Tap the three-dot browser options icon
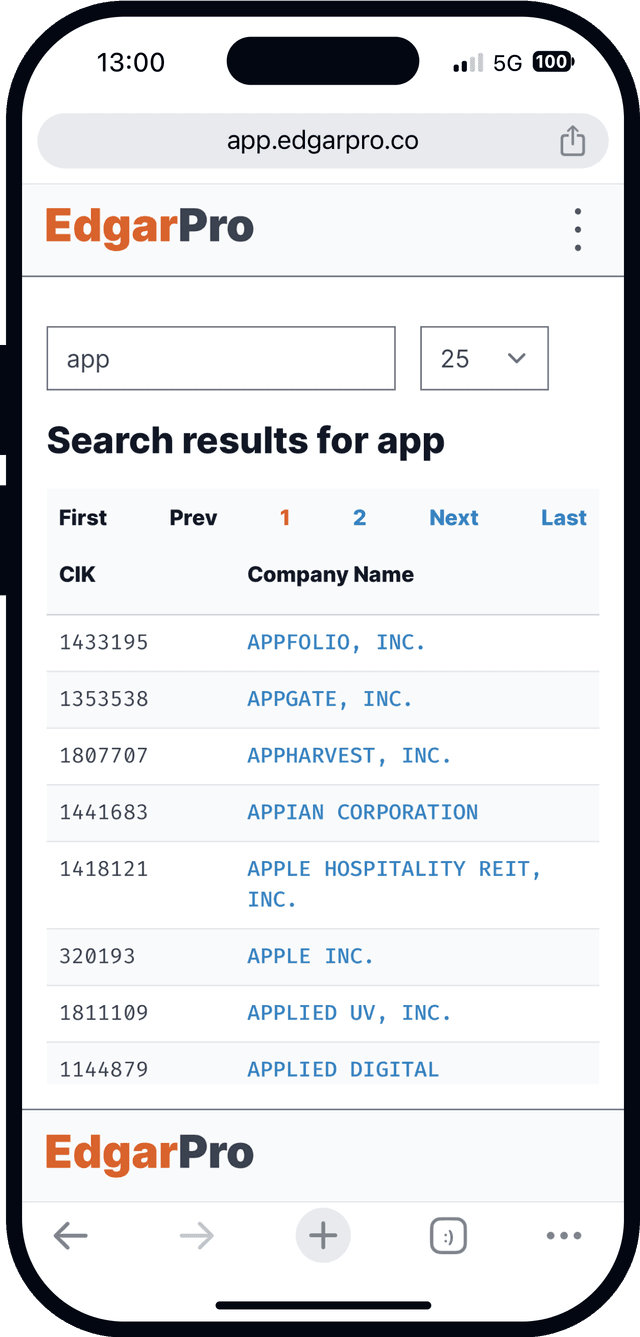Image resolution: width=640 pixels, height=1337 pixels. [x=564, y=1235]
